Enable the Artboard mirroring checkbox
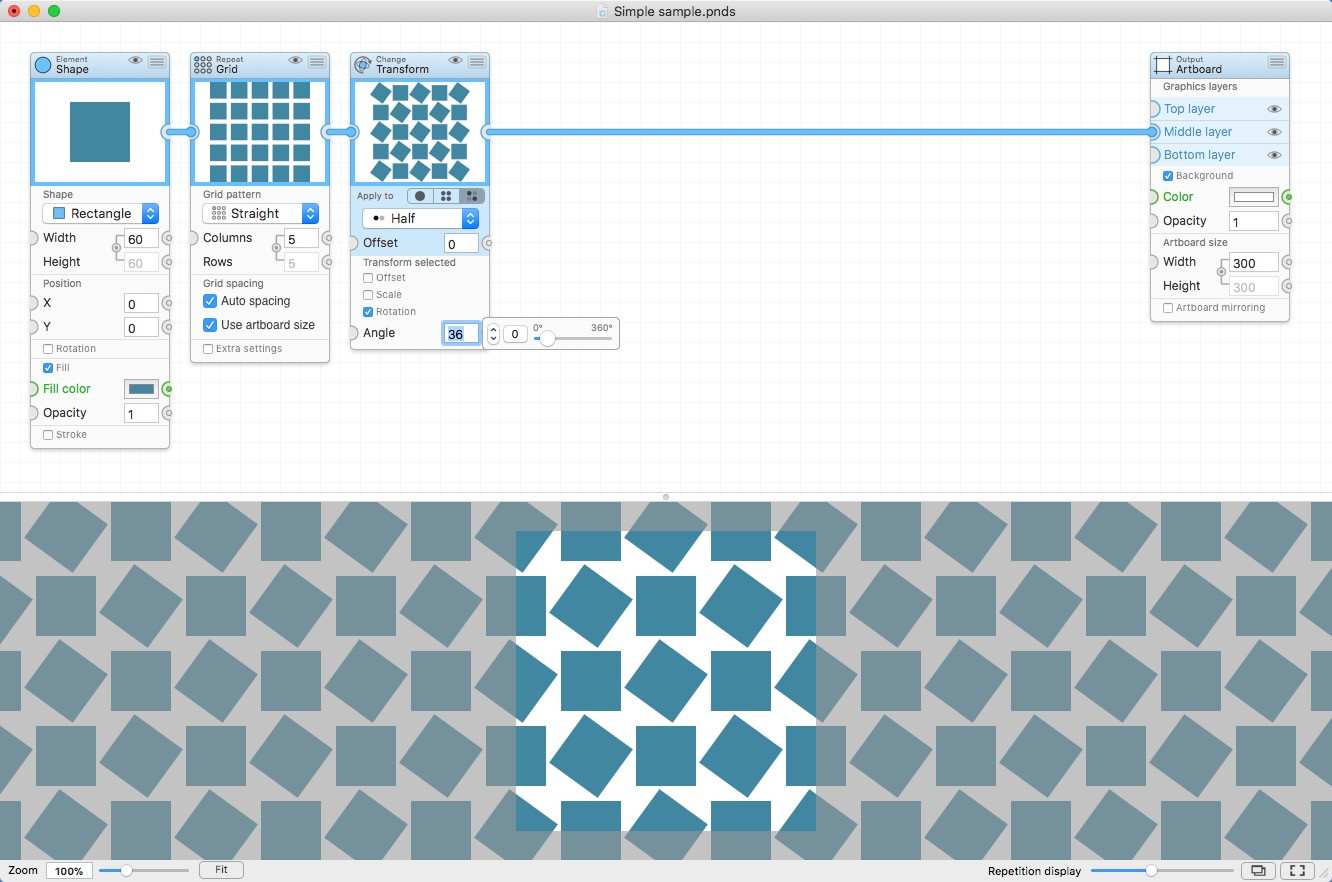The height and width of the screenshot is (882, 1332). (x=1168, y=308)
